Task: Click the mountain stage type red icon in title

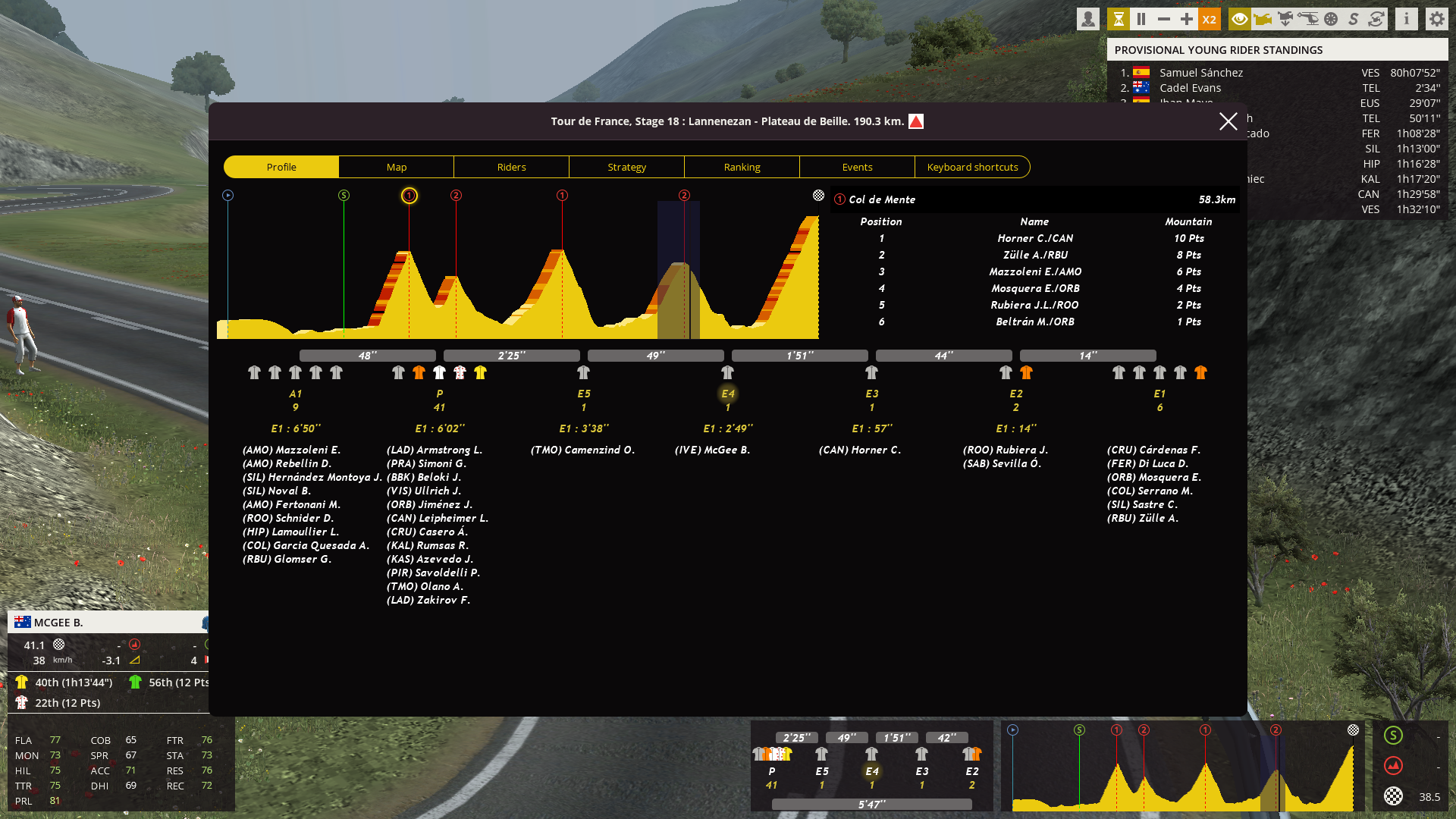Action: click(x=916, y=121)
